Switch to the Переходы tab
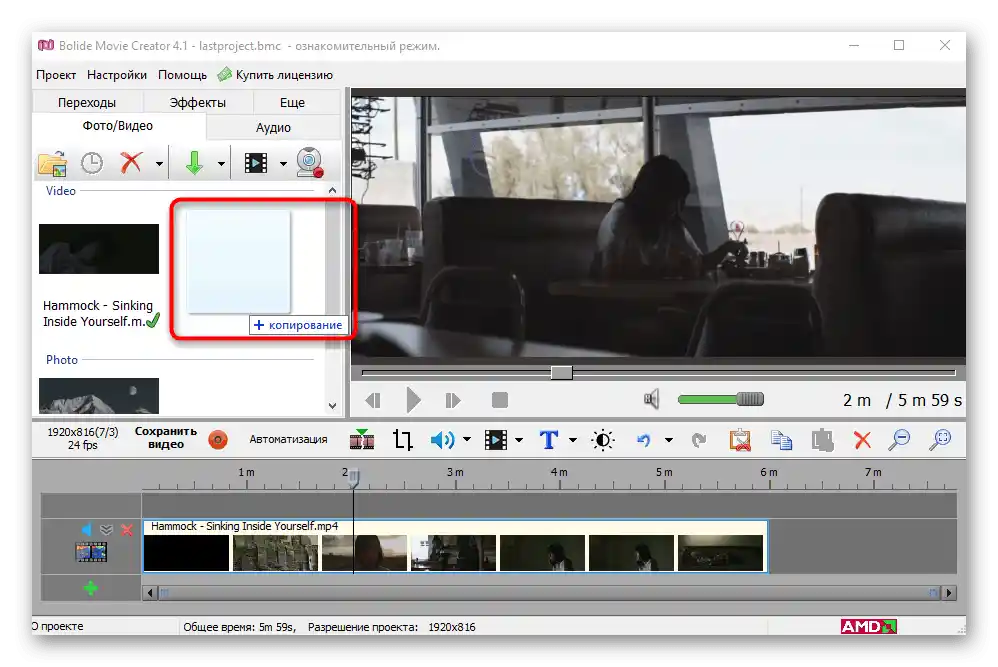Screen dimensions: 998x667 [87, 102]
